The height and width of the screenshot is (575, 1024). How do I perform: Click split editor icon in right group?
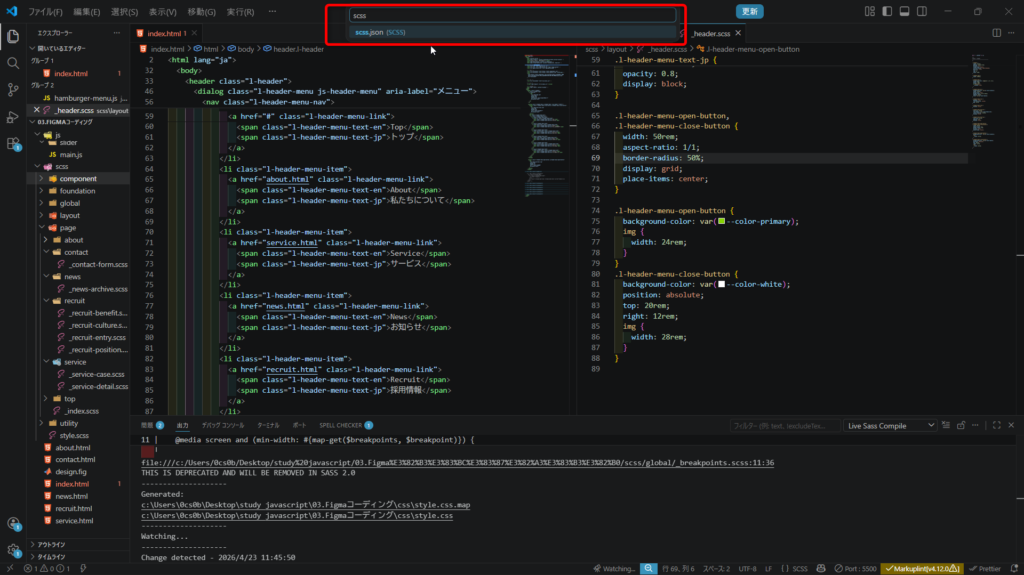996,33
